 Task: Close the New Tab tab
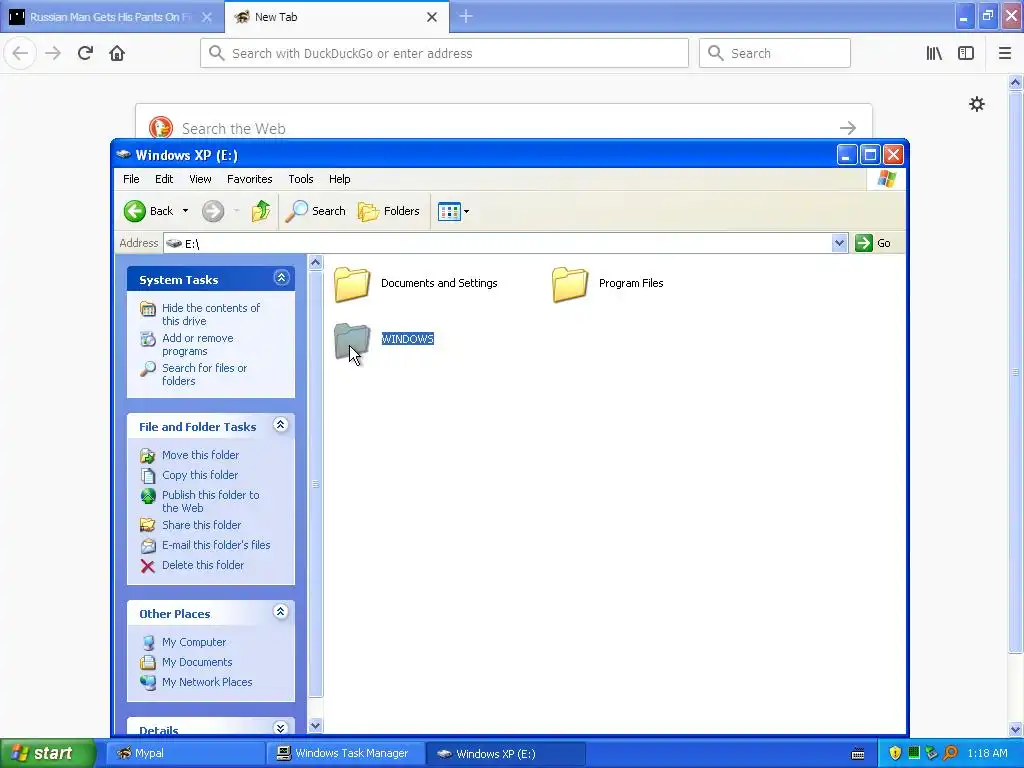tap(432, 17)
